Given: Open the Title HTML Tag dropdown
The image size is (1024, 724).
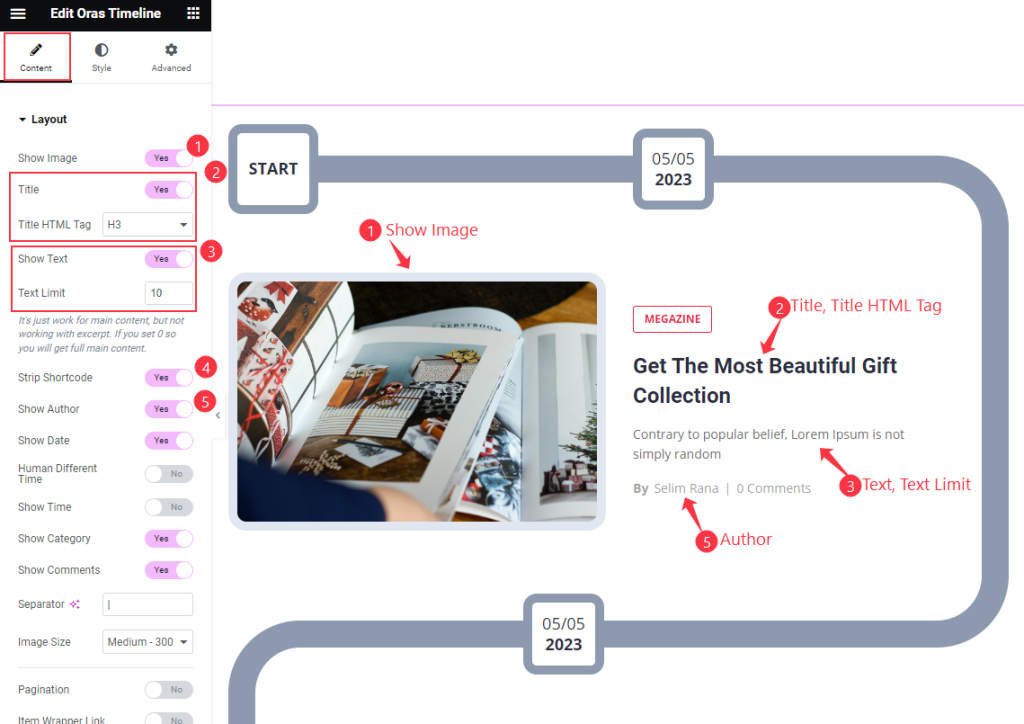Looking at the screenshot, I should tap(148, 225).
